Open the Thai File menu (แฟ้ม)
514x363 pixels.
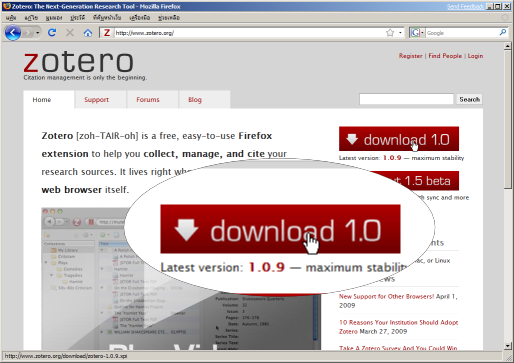point(11,17)
